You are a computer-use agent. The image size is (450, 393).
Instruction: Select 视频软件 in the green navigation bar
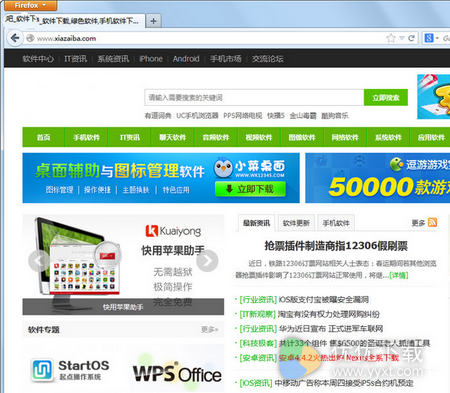[x=259, y=137]
